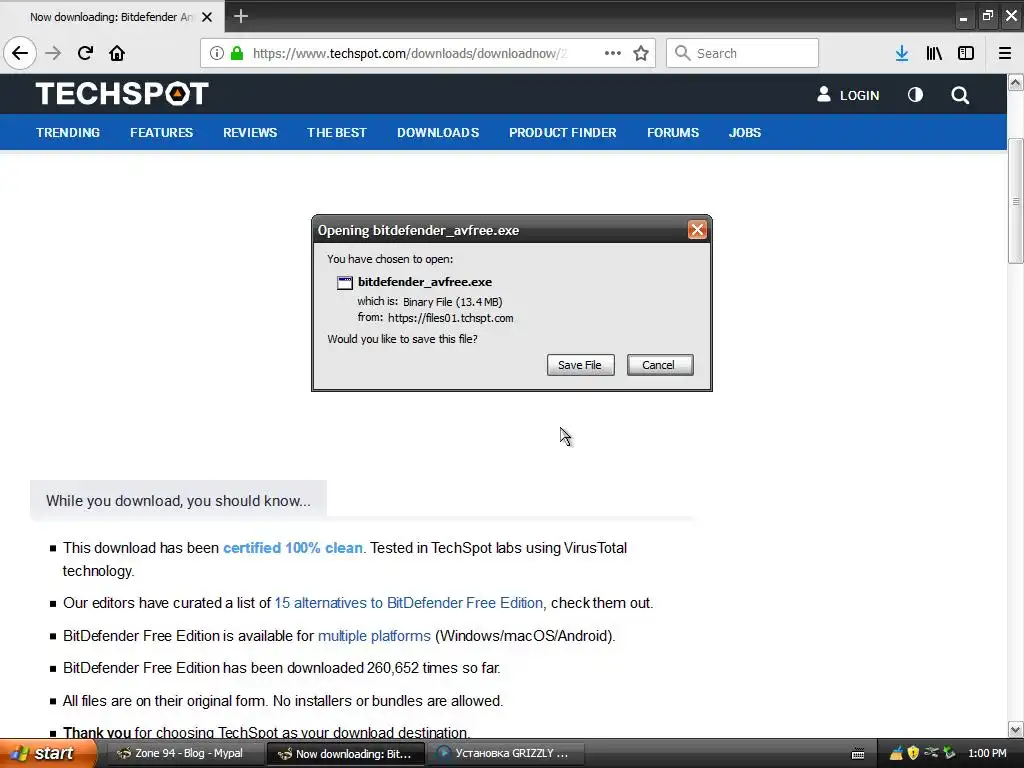Click the bitdefender_avfree.exe file name
This screenshot has width=1024, height=768.
424,282
